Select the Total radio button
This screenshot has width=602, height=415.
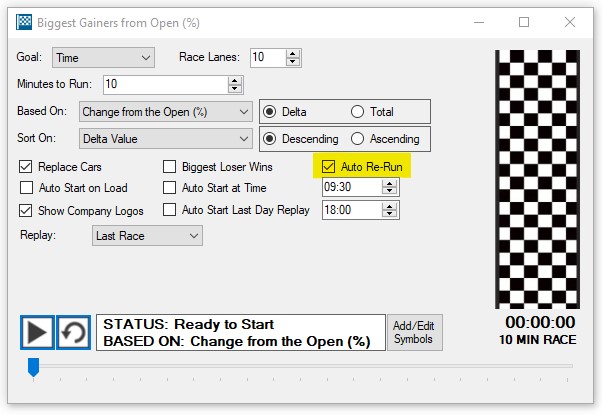(358, 111)
